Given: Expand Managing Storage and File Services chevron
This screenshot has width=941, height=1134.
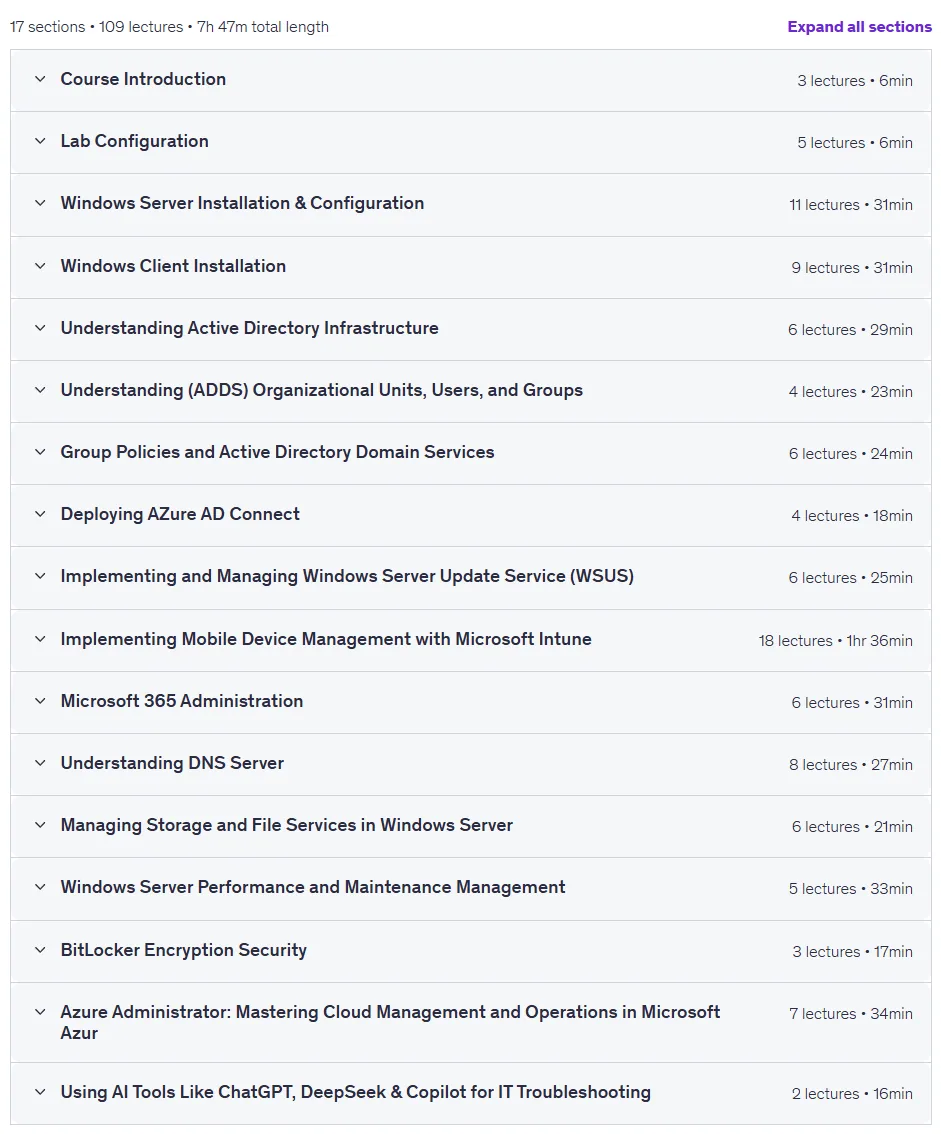Looking at the screenshot, I should point(41,825).
